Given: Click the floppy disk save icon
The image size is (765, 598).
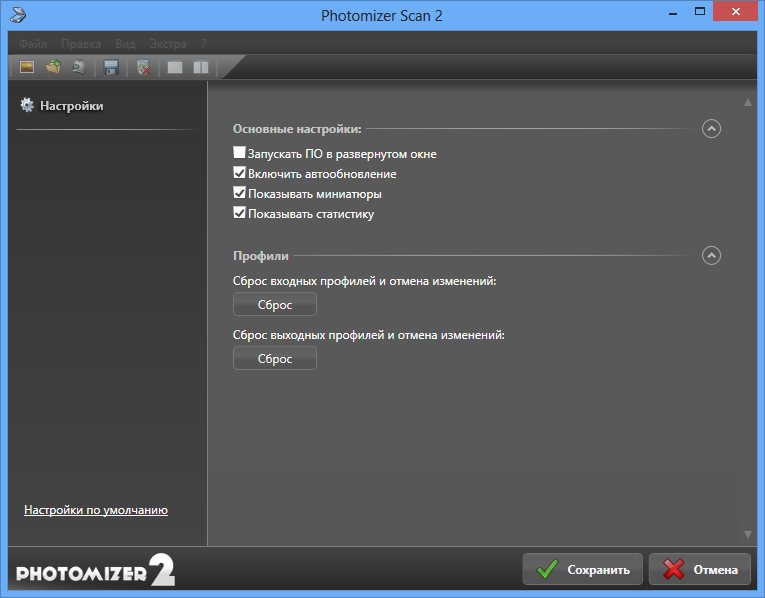Looking at the screenshot, I should click(111, 67).
